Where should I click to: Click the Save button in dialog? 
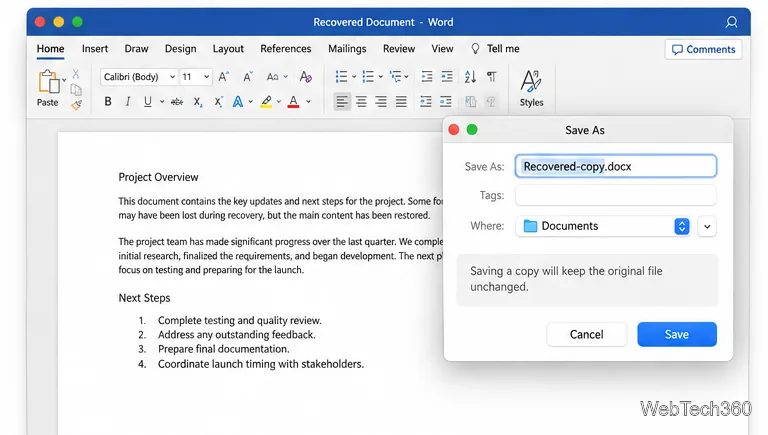[677, 334]
